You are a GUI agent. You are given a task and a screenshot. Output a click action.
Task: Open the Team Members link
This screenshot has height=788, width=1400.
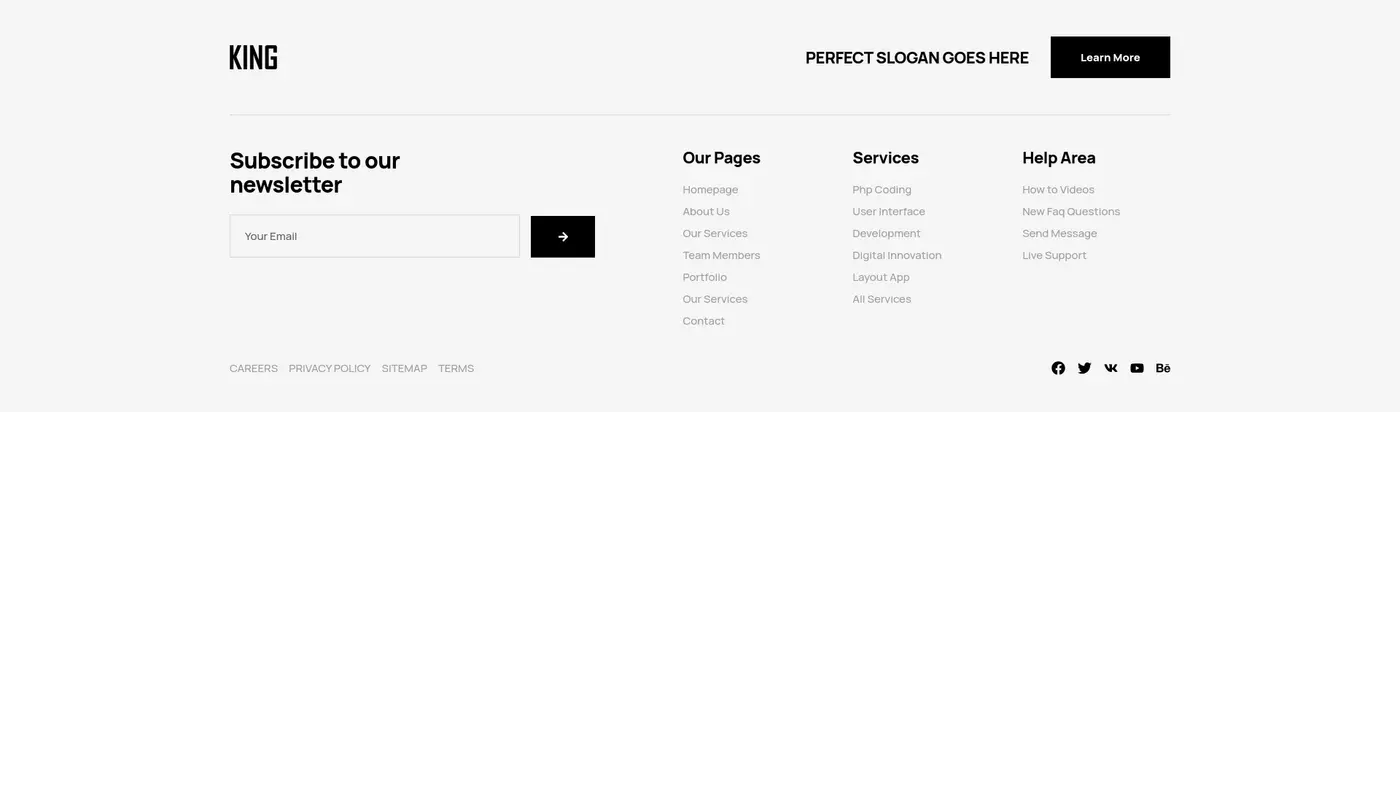pos(721,256)
